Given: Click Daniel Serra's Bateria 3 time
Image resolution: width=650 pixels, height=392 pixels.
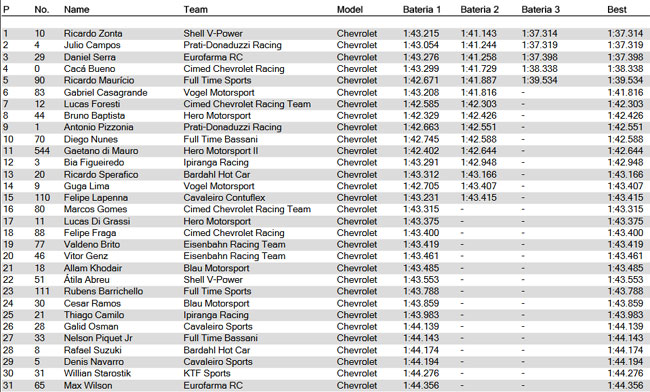Looking at the screenshot, I should [539, 57].
